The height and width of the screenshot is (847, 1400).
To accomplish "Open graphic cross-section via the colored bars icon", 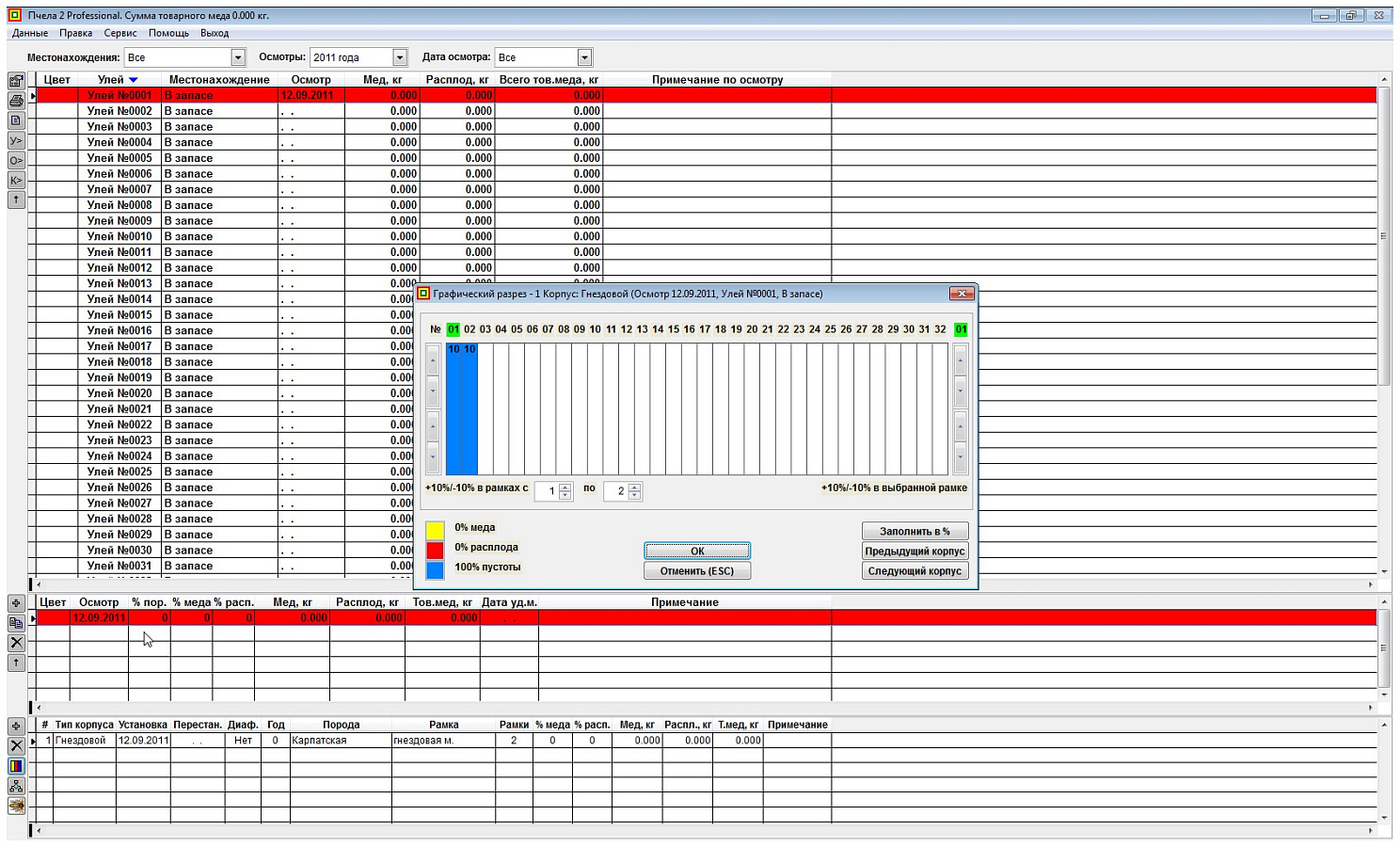I will (16, 766).
